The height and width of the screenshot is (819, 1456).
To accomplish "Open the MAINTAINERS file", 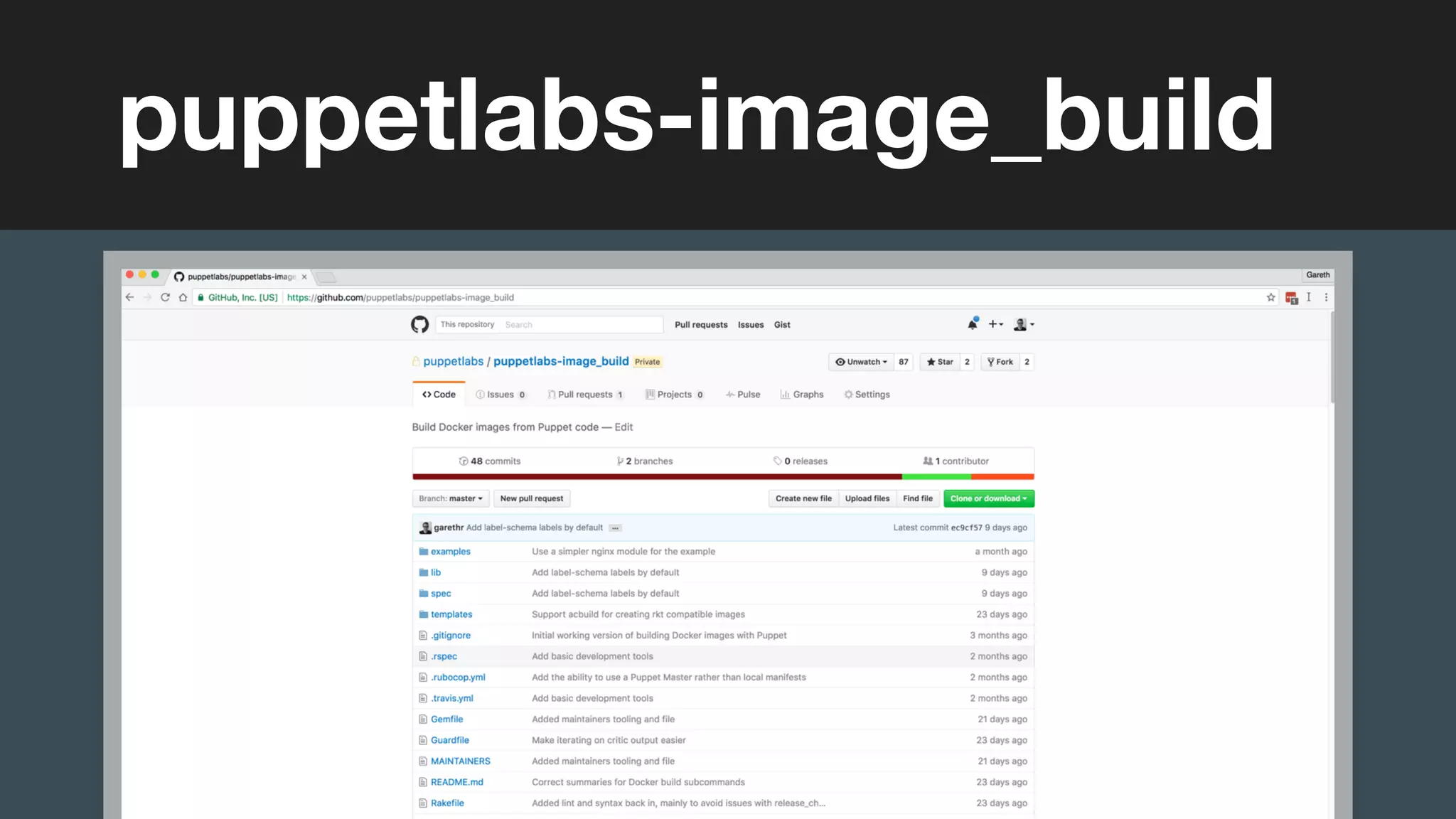I will [x=461, y=761].
